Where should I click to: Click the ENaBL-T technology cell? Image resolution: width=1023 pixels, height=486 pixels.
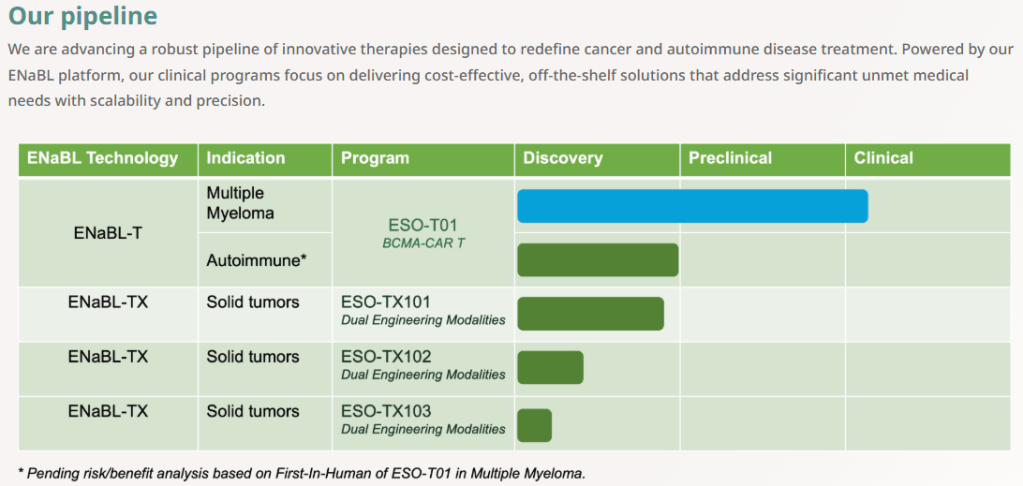click(x=107, y=233)
